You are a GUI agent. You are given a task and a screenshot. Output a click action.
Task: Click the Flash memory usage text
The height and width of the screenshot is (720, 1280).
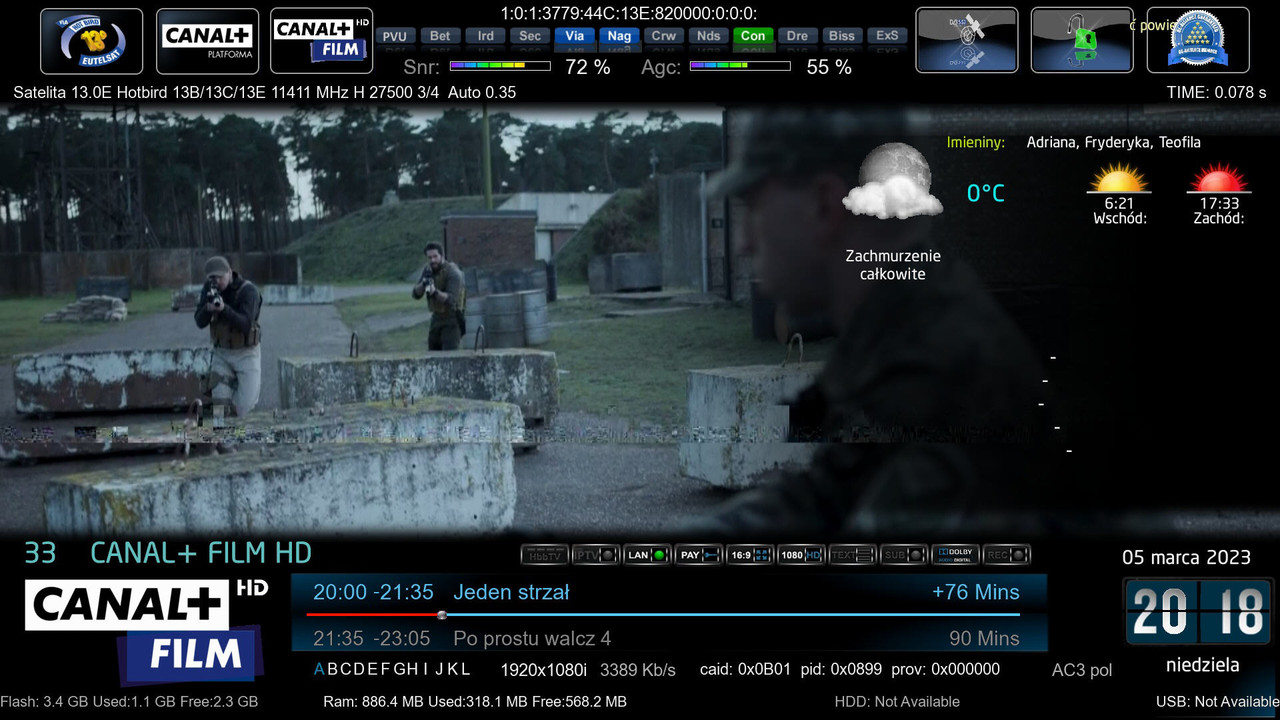tap(129, 702)
